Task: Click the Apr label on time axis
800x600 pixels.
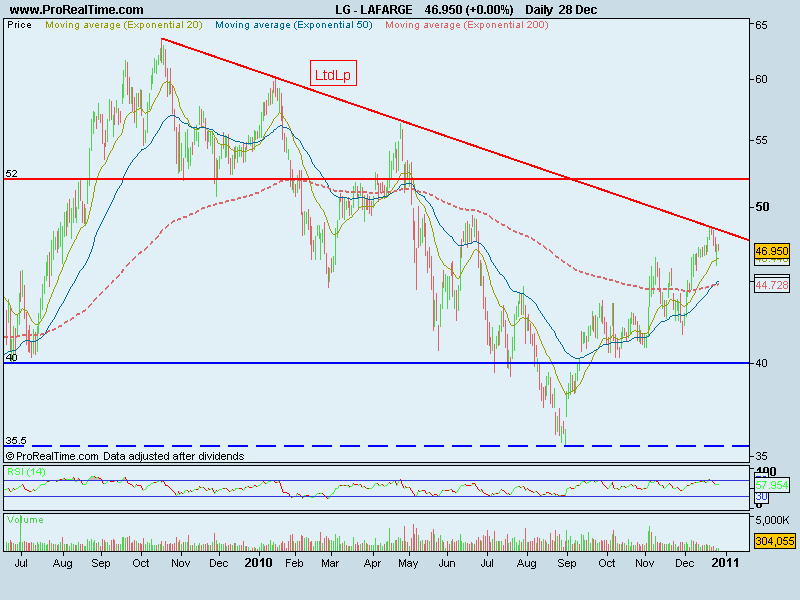Action: coord(372,563)
